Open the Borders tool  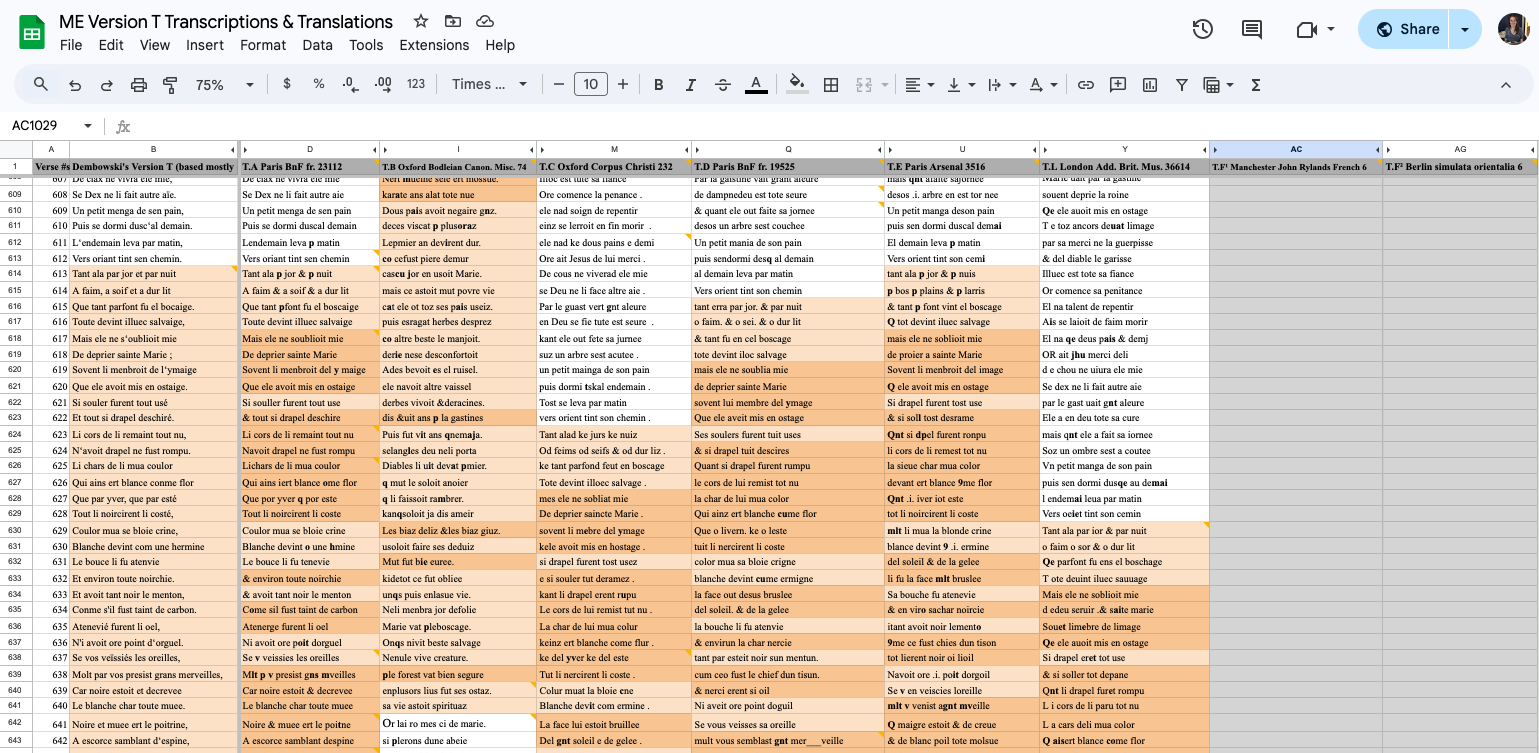point(830,85)
